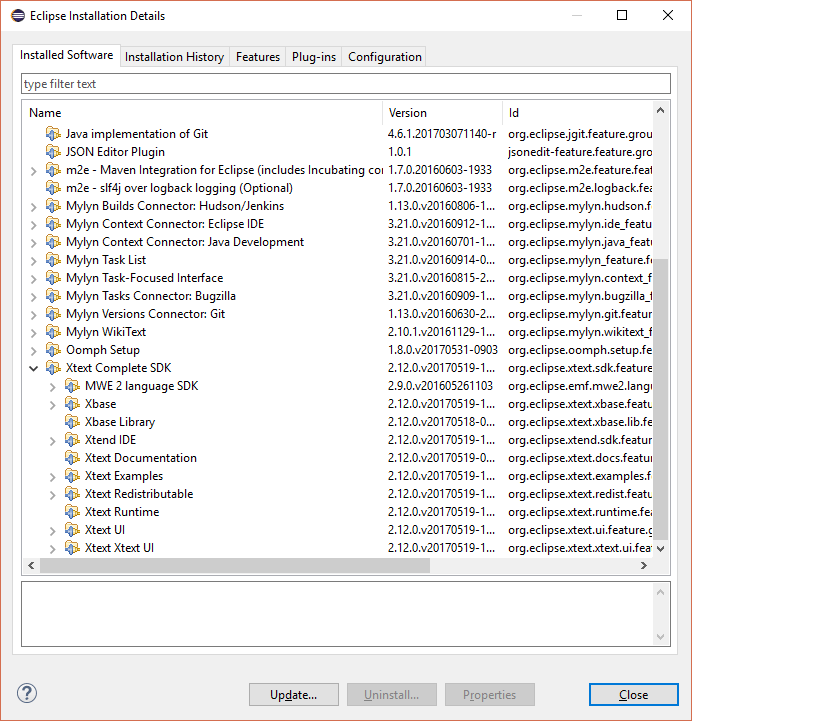Viewport: 819px width, 721px height.
Task: Click the Xtext Examples feature icon
Action: [72, 476]
